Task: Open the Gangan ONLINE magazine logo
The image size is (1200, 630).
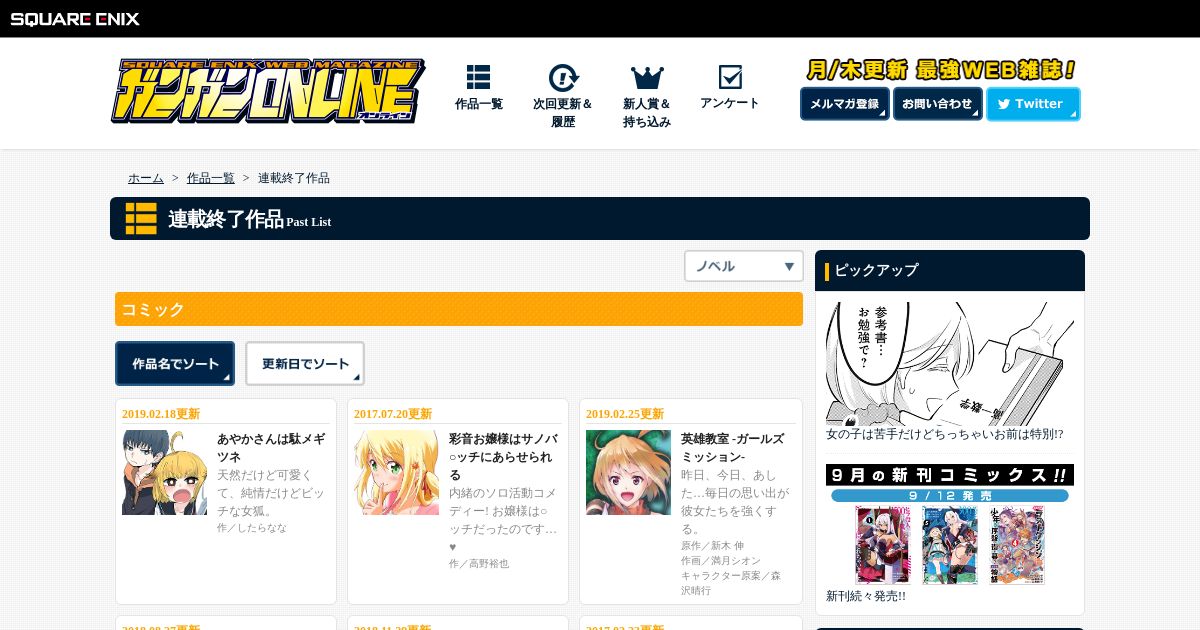Action: pos(268,91)
